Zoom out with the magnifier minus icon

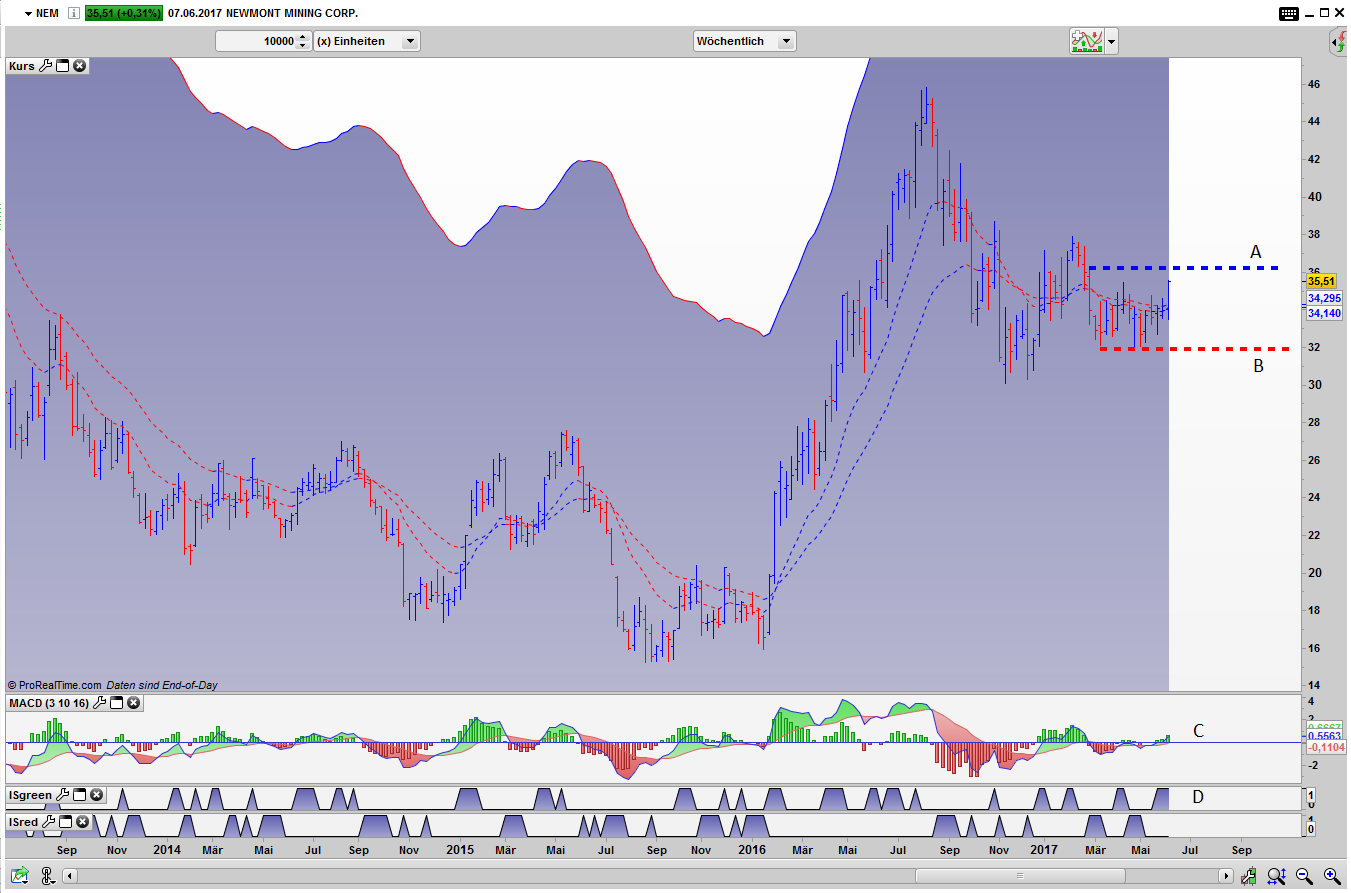(1304, 876)
